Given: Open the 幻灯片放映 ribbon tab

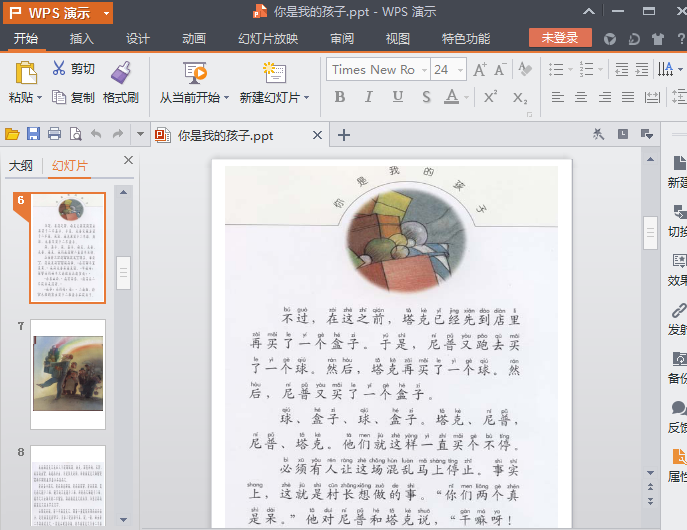Looking at the screenshot, I should (x=268, y=39).
